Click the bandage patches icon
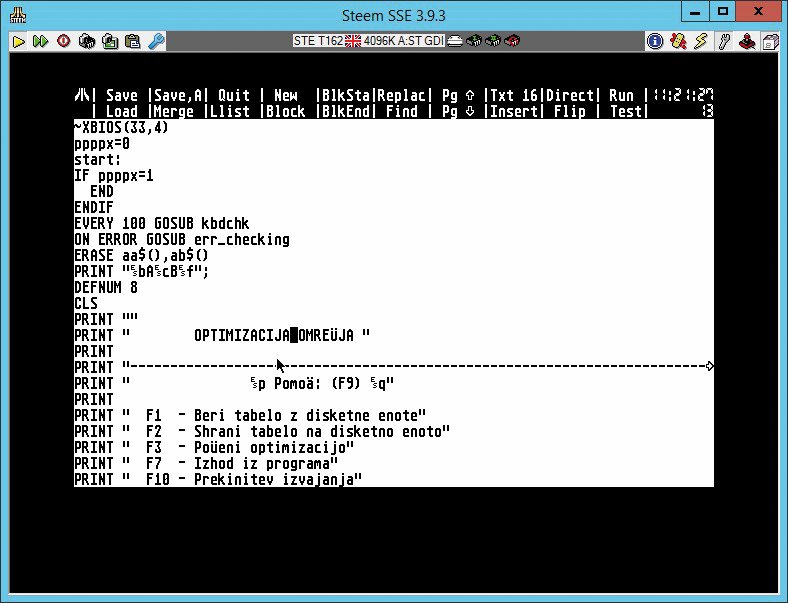788x603 pixels. 678,41
